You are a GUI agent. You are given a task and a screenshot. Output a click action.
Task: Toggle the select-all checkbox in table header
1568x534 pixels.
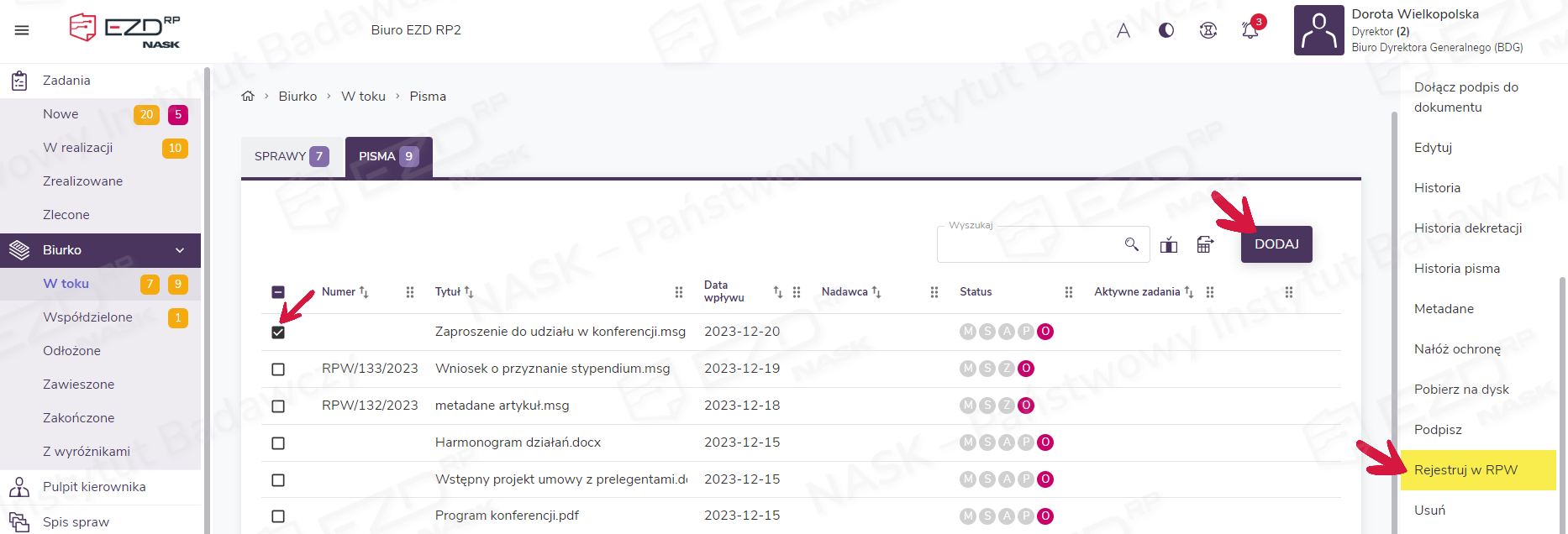278,292
